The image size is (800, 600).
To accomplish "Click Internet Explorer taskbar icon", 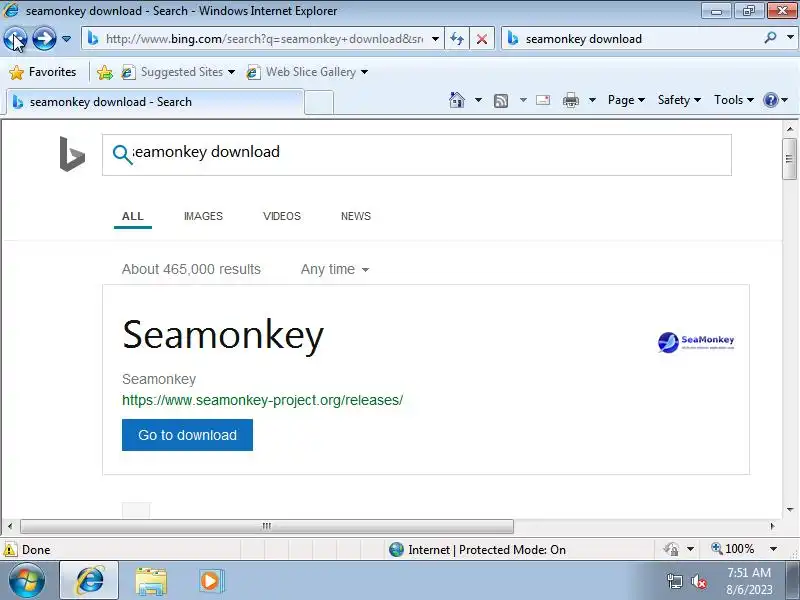I will click(90, 581).
